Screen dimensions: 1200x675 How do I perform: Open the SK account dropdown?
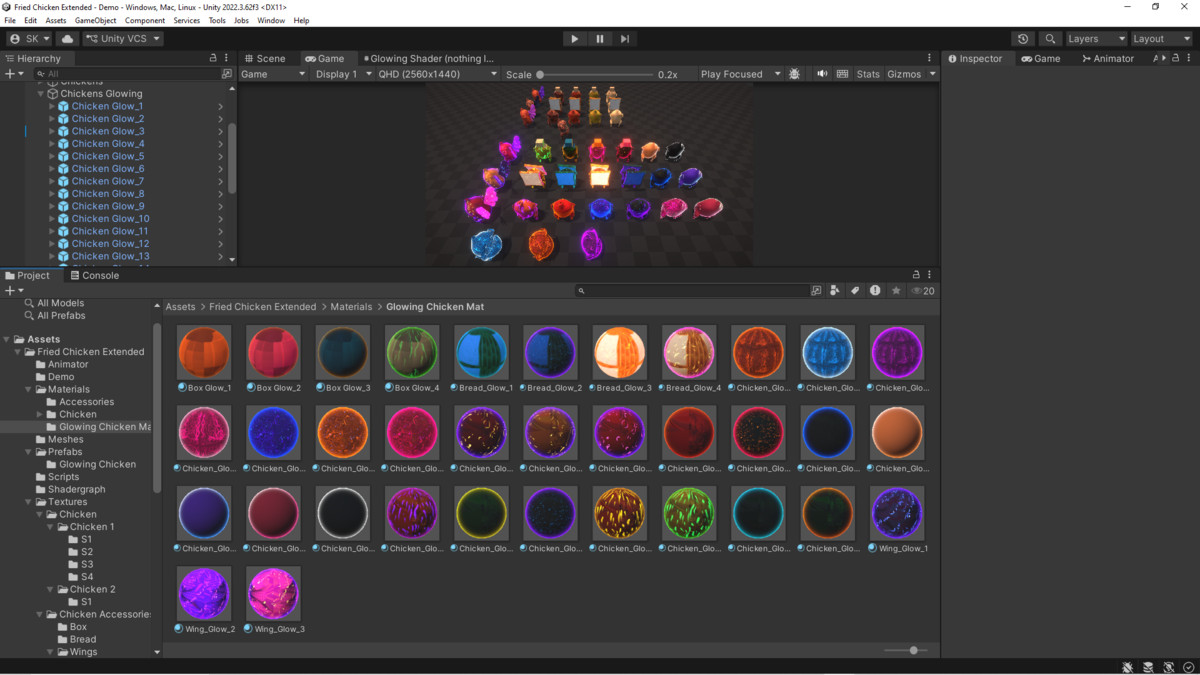pyautogui.click(x=29, y=39)
